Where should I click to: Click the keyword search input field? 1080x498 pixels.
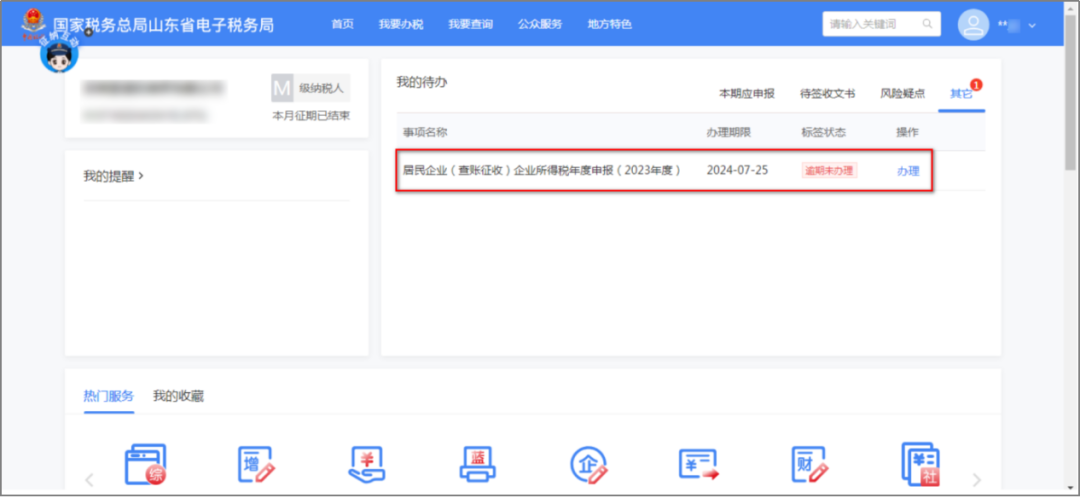click(x=882, y=24)
